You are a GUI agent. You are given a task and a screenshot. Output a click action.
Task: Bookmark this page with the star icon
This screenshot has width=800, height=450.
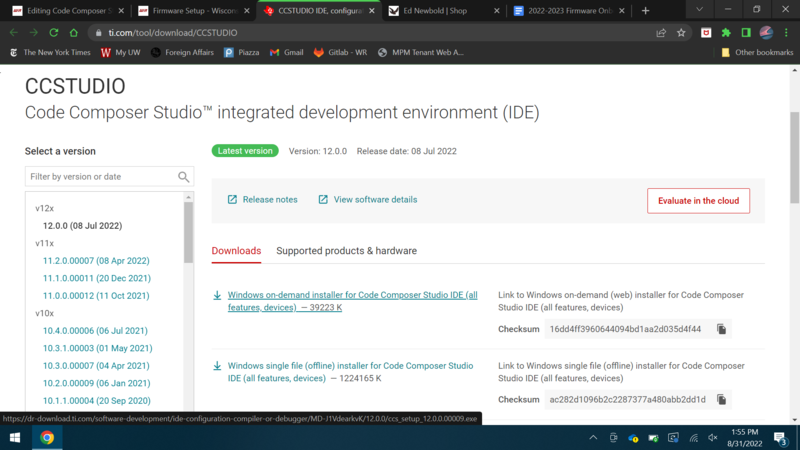click(x=681, y=33)
